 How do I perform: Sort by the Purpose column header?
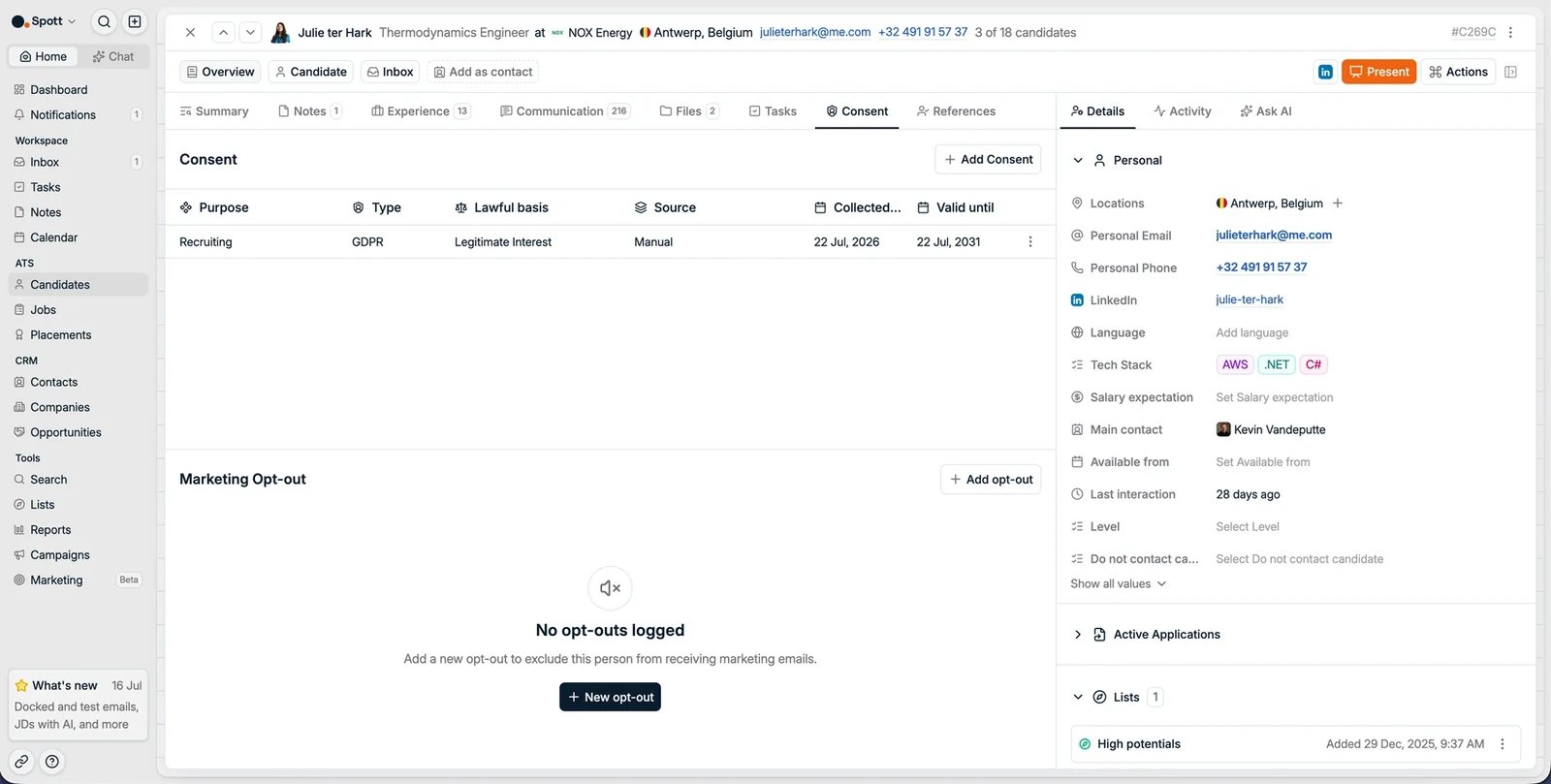(x=214, y=207)
